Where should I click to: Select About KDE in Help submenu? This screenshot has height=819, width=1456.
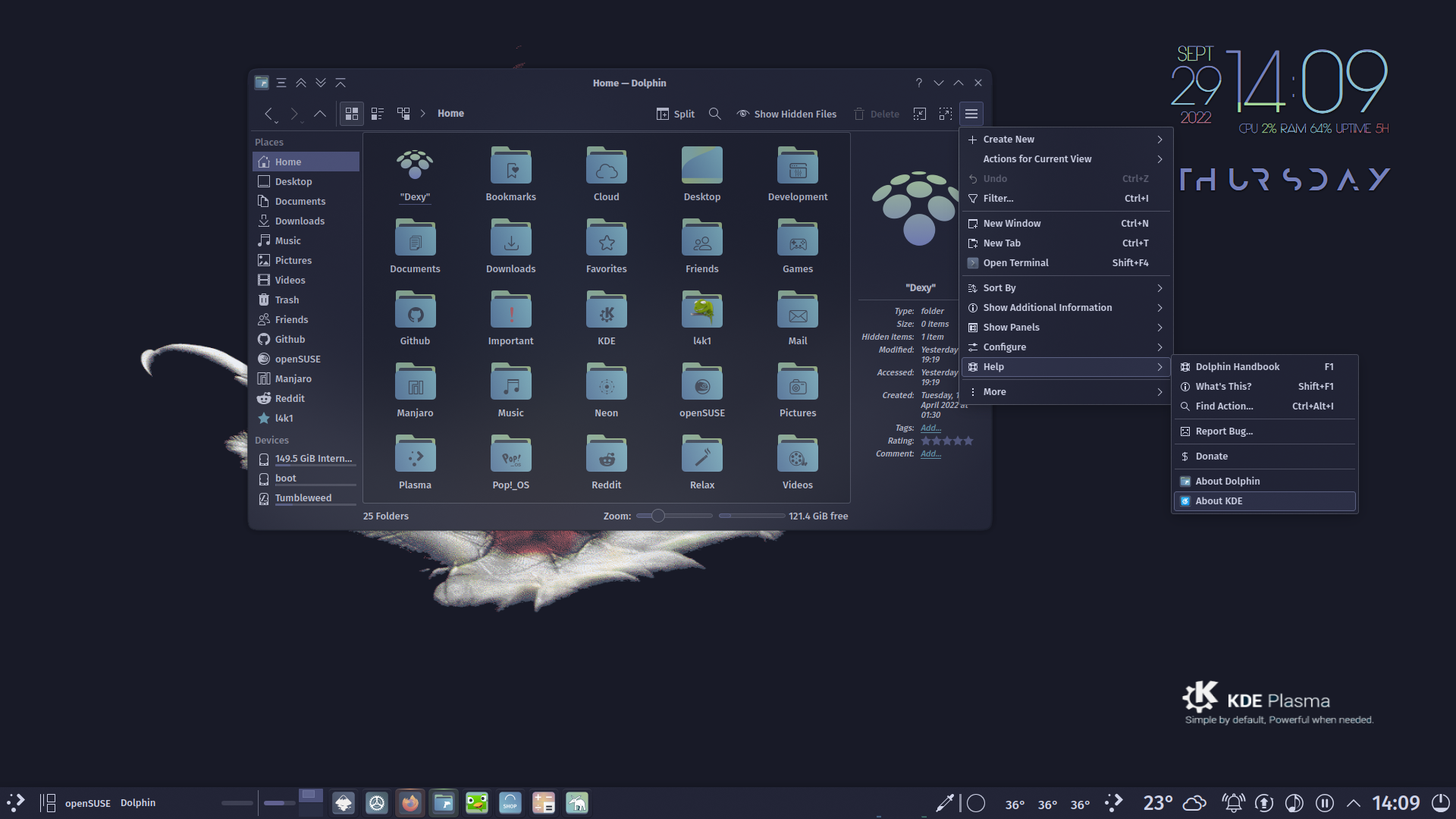click(1264, 500)
